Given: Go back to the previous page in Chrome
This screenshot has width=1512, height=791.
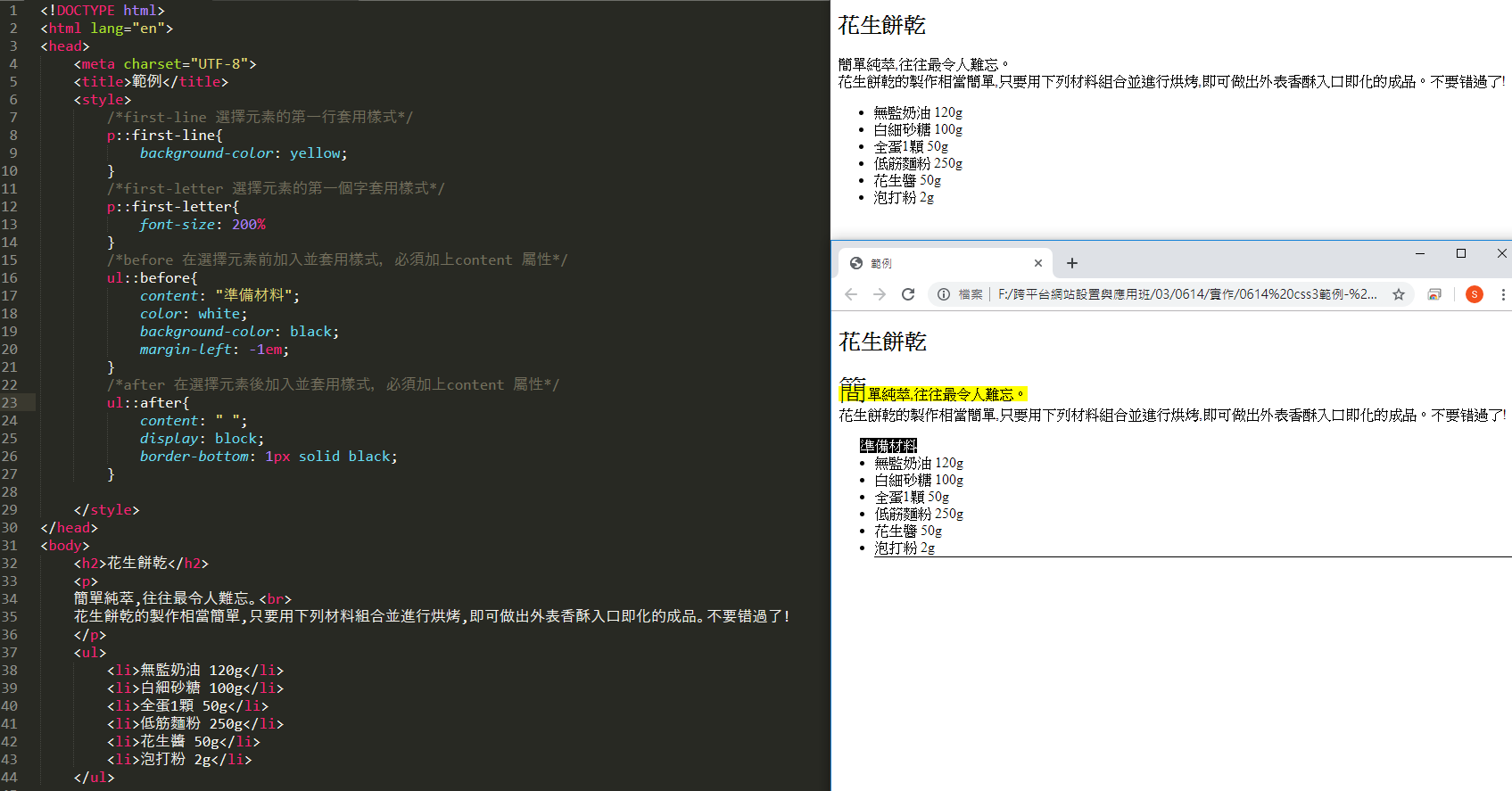Looking at the screenshot, I should (851, 294).
